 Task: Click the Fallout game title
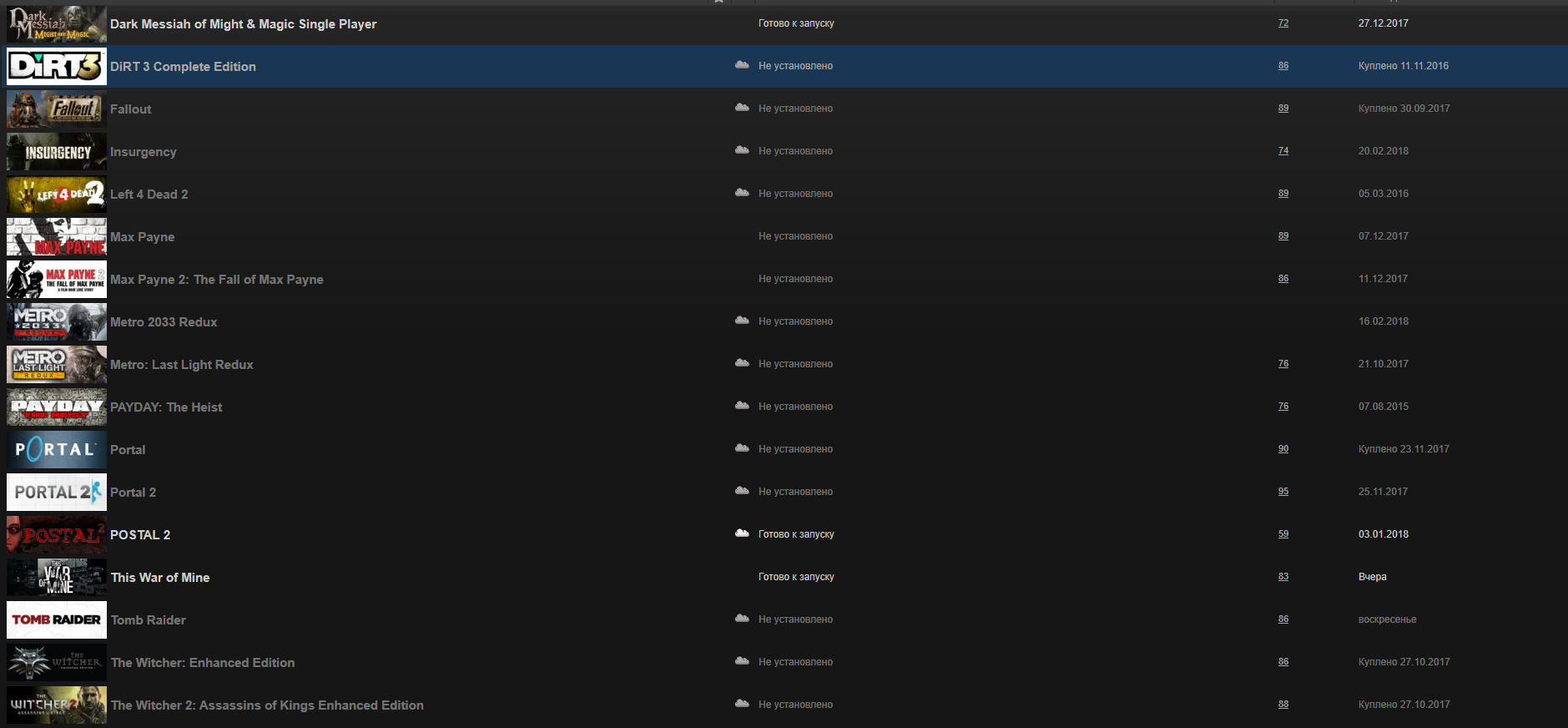(131, 109)
